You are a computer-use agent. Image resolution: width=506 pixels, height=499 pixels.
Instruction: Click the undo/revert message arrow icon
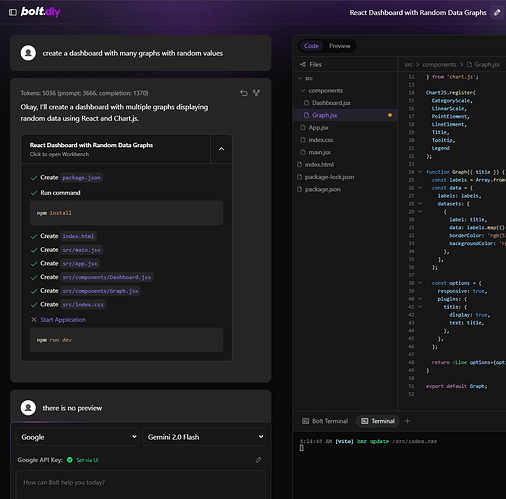point(244,93)
